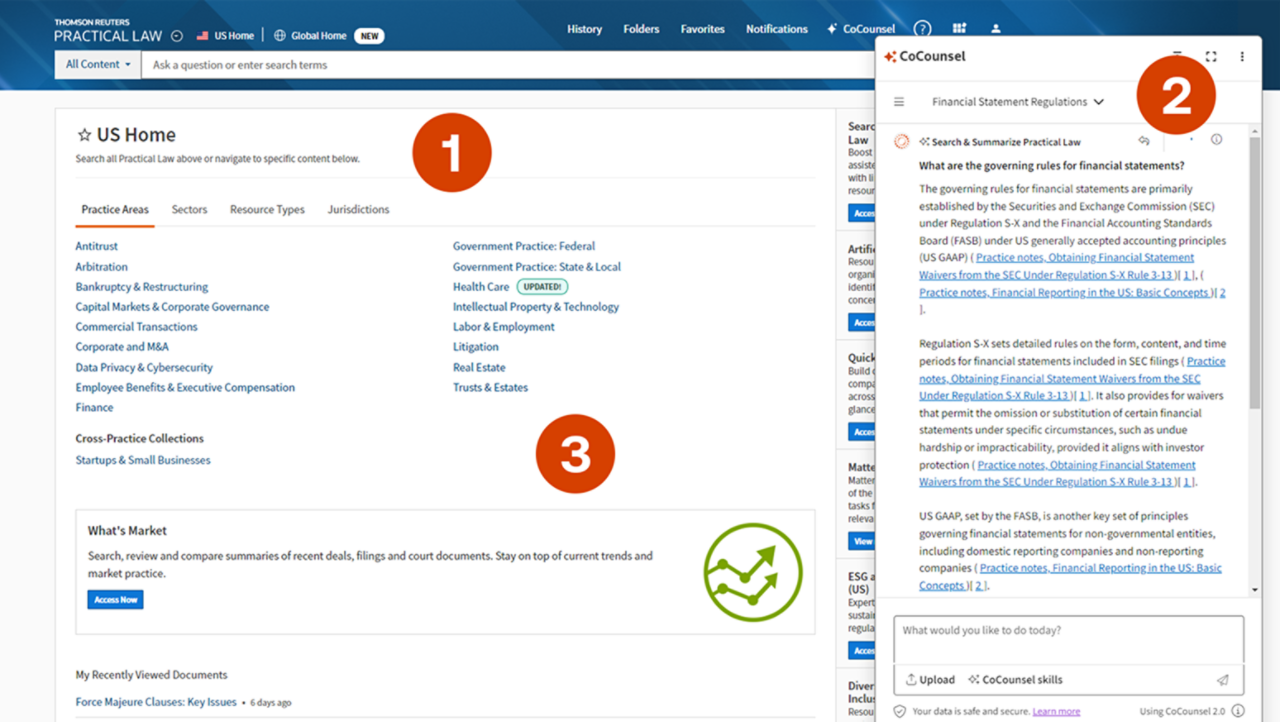Click the reply arrow on Search & Summarize

[1144, 141]
